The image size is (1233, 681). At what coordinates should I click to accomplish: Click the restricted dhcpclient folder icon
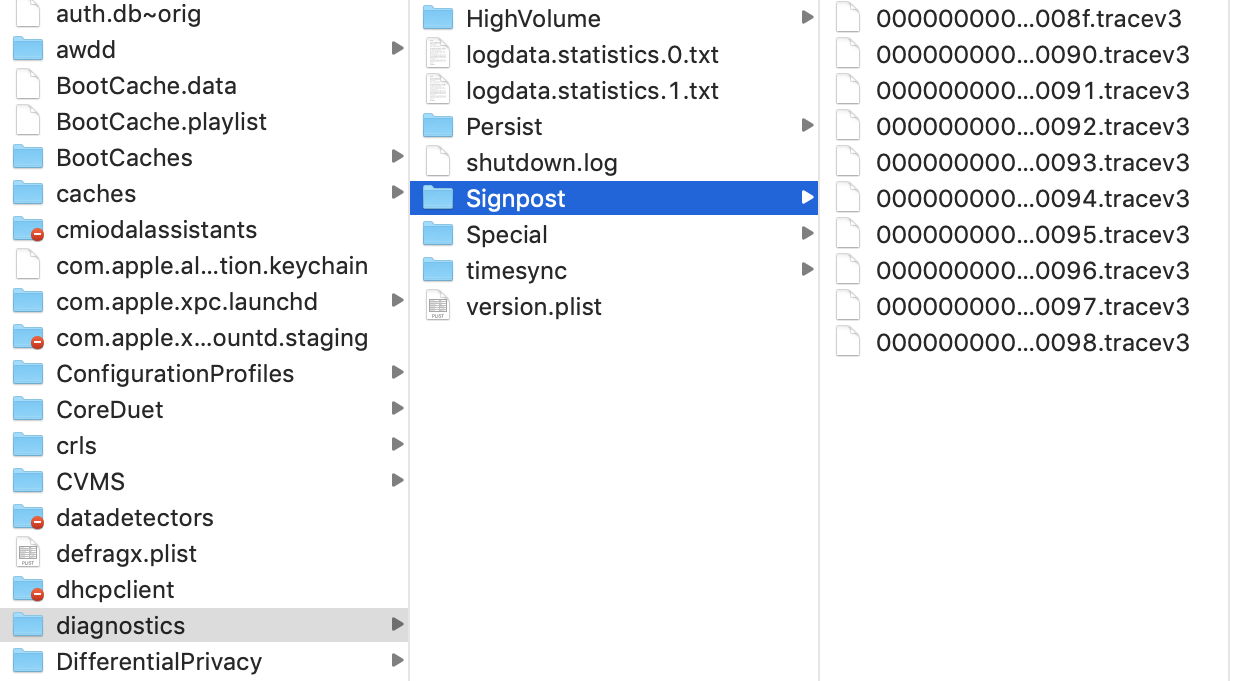click(x=28, y=590)
